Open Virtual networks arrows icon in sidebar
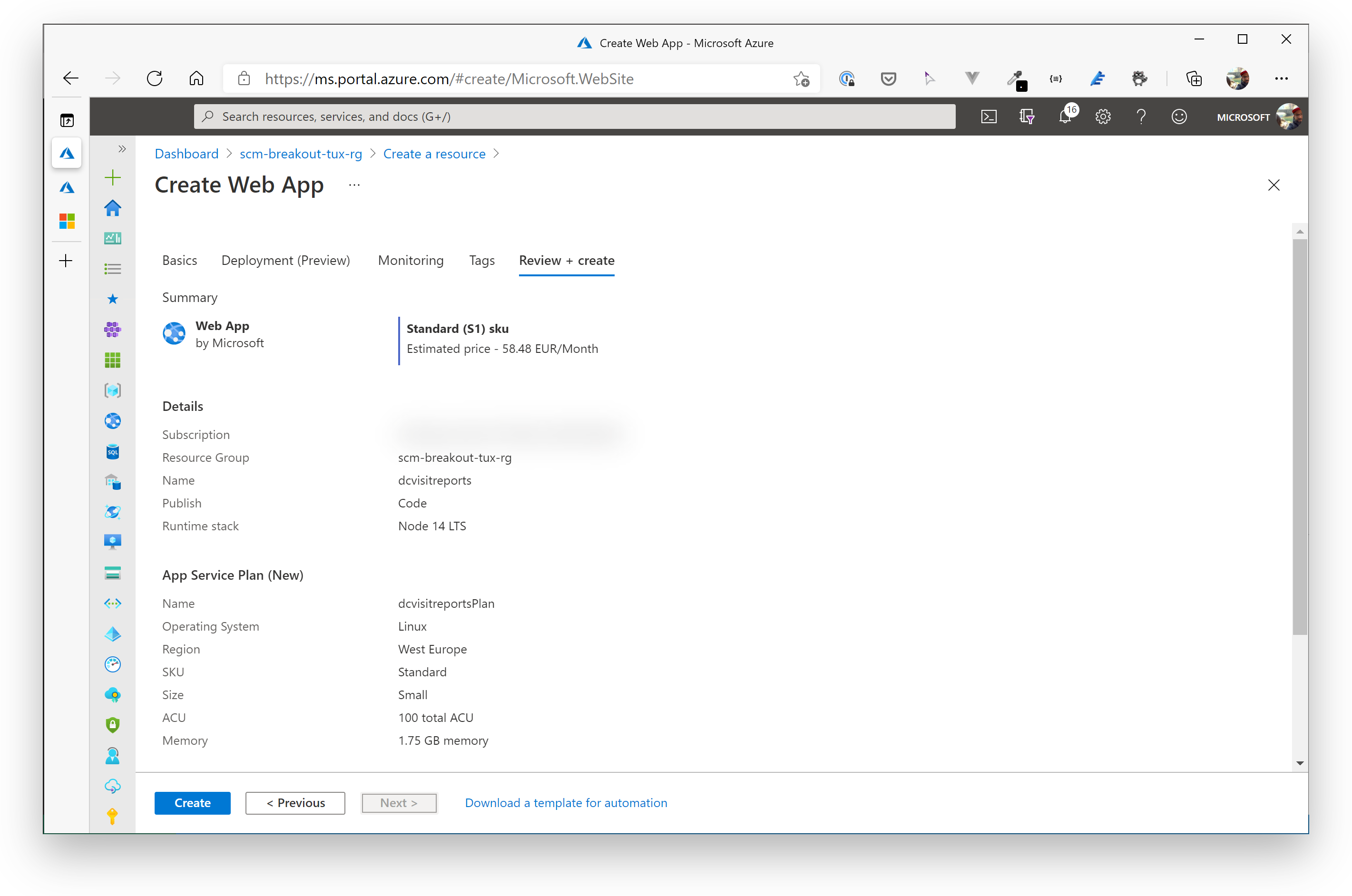The width and height of the screenshot is (1352, 896). 113,604
